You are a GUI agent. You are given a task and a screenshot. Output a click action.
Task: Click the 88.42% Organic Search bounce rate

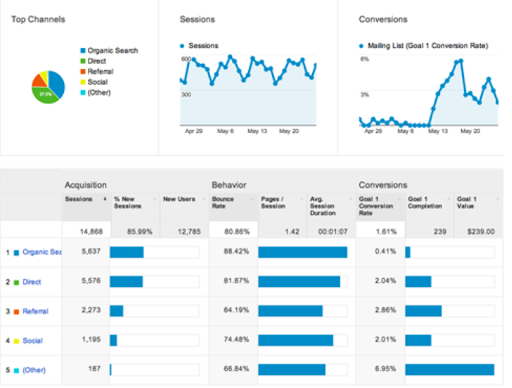(236, 251)
